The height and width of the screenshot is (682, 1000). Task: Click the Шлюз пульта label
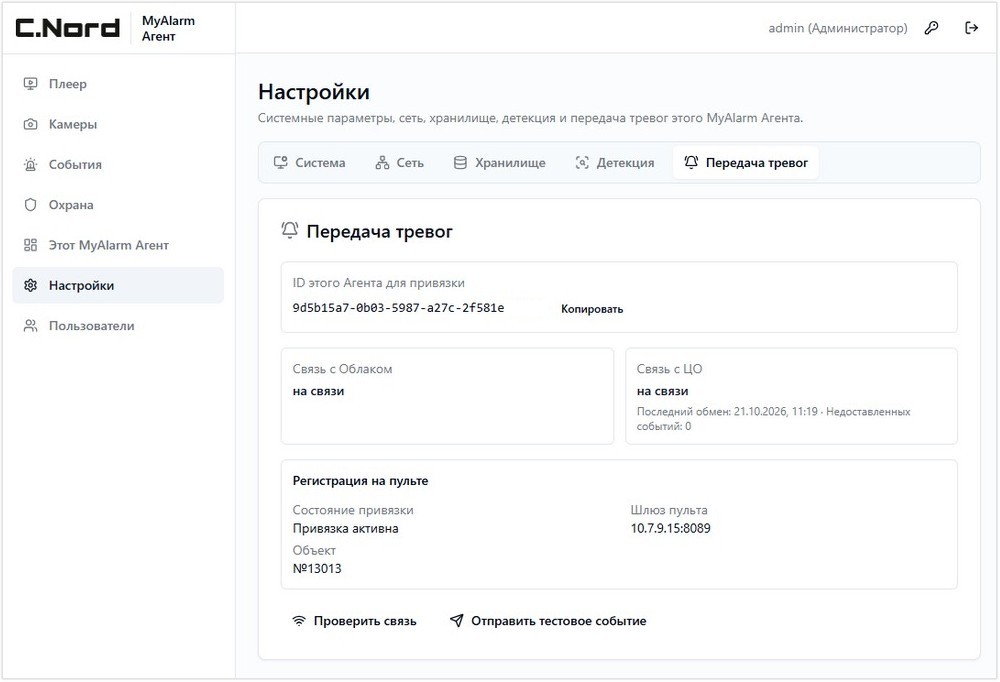point(669,510)
